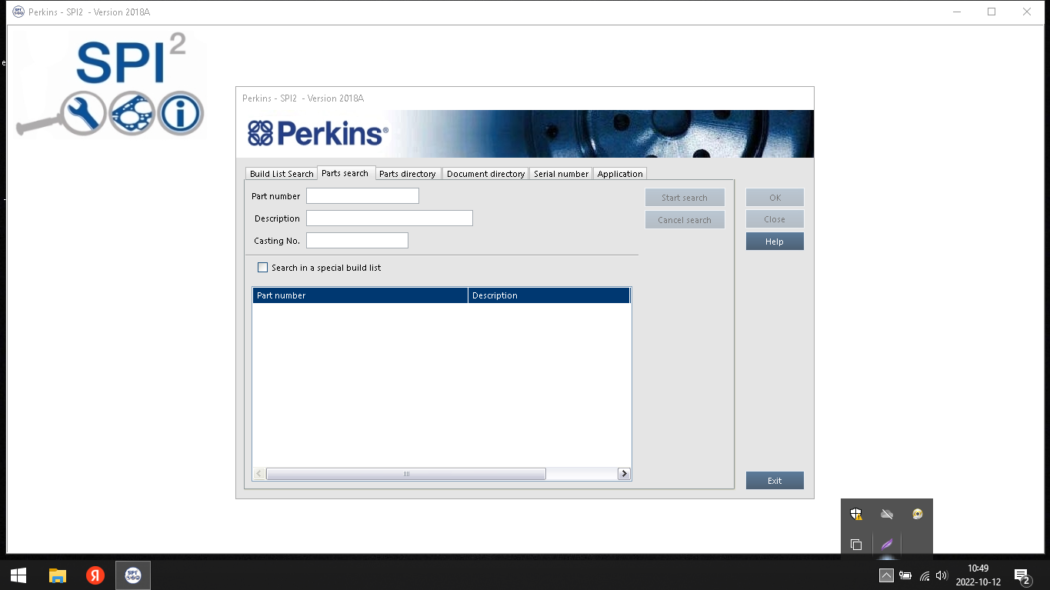Switch to Serial number tab
The width and height of the screenshot is (1050, 590).
[561, 173]
